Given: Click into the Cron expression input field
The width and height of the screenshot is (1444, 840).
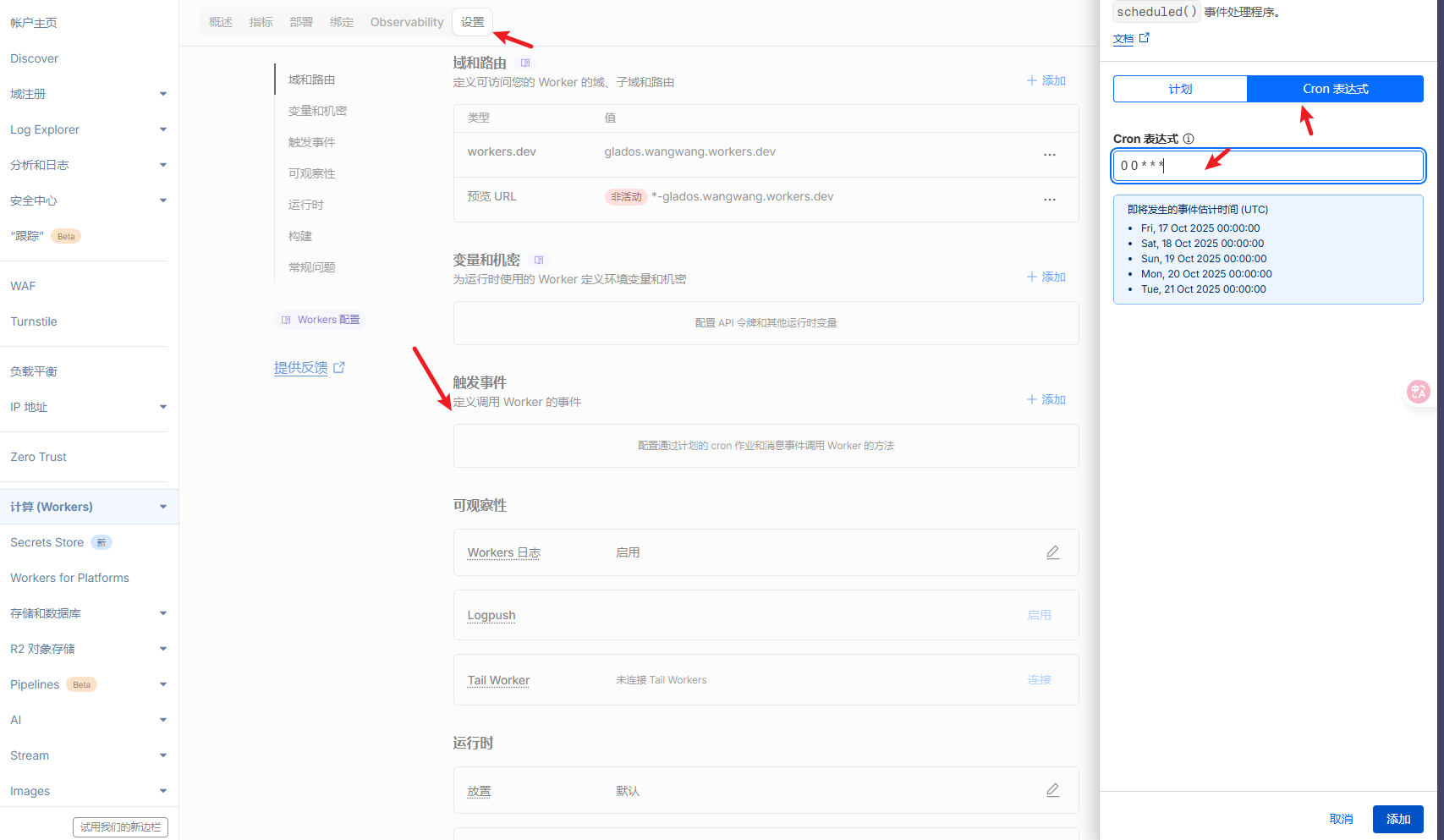Looking at the screenshot, I should click(x=1267, y=166).
